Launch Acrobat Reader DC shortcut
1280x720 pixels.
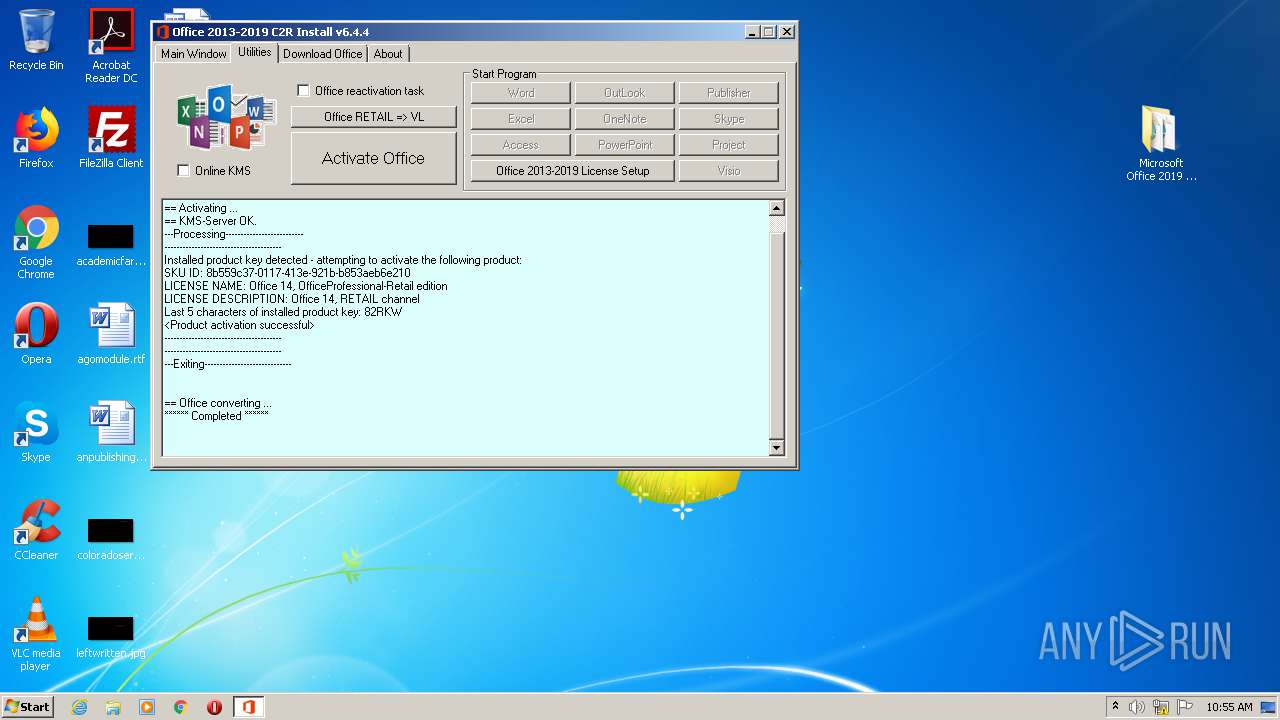(x=111, y=46)
